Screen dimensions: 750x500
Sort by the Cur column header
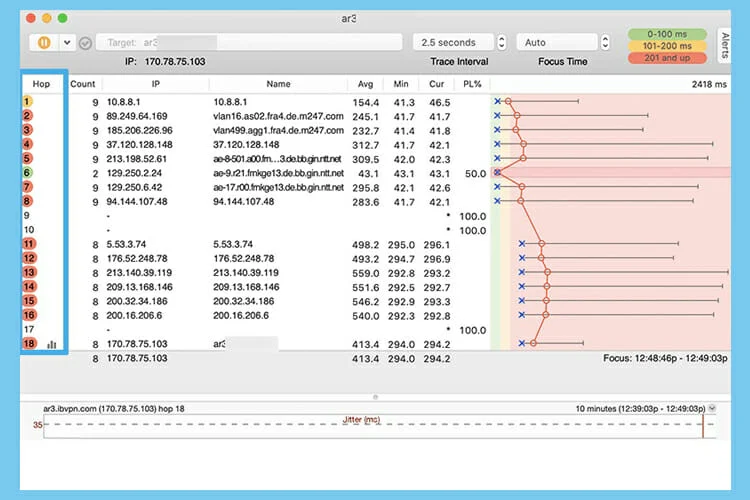[436, 84]
